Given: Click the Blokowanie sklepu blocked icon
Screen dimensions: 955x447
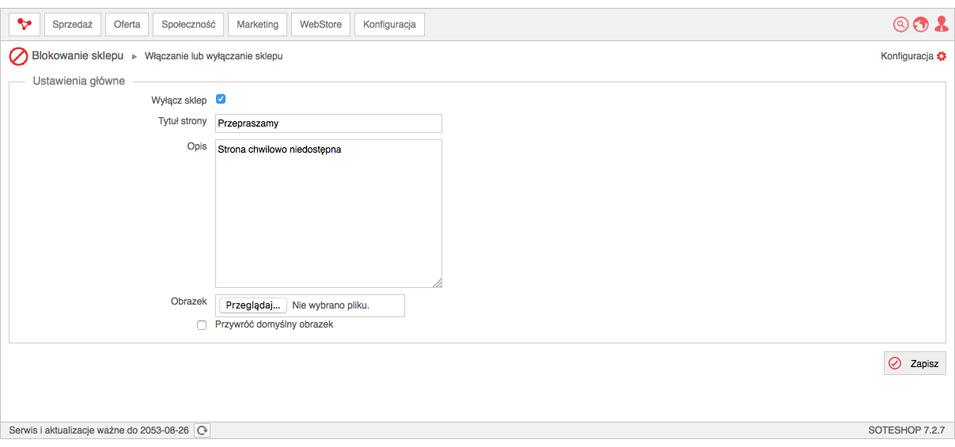Looking at the screenshot, I should pos(18,57).
